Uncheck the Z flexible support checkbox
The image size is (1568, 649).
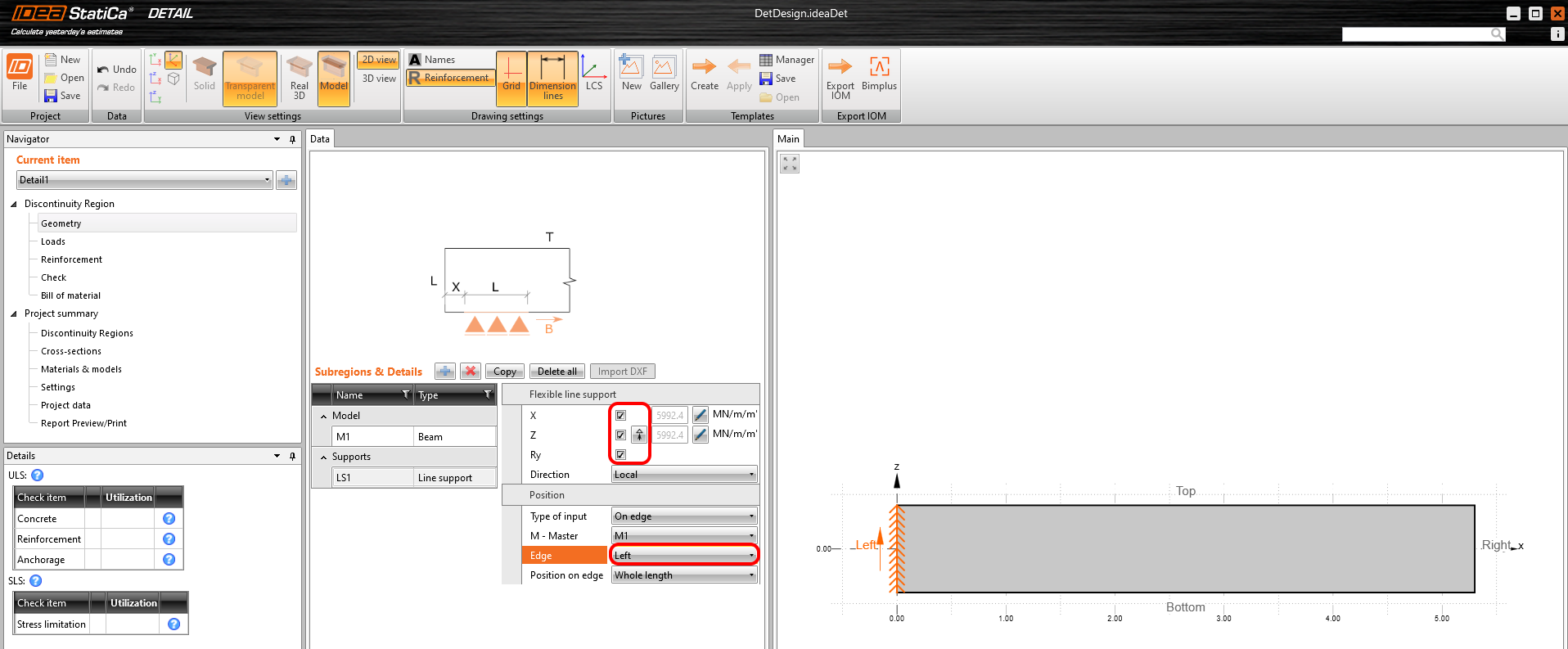coord(620,435)
